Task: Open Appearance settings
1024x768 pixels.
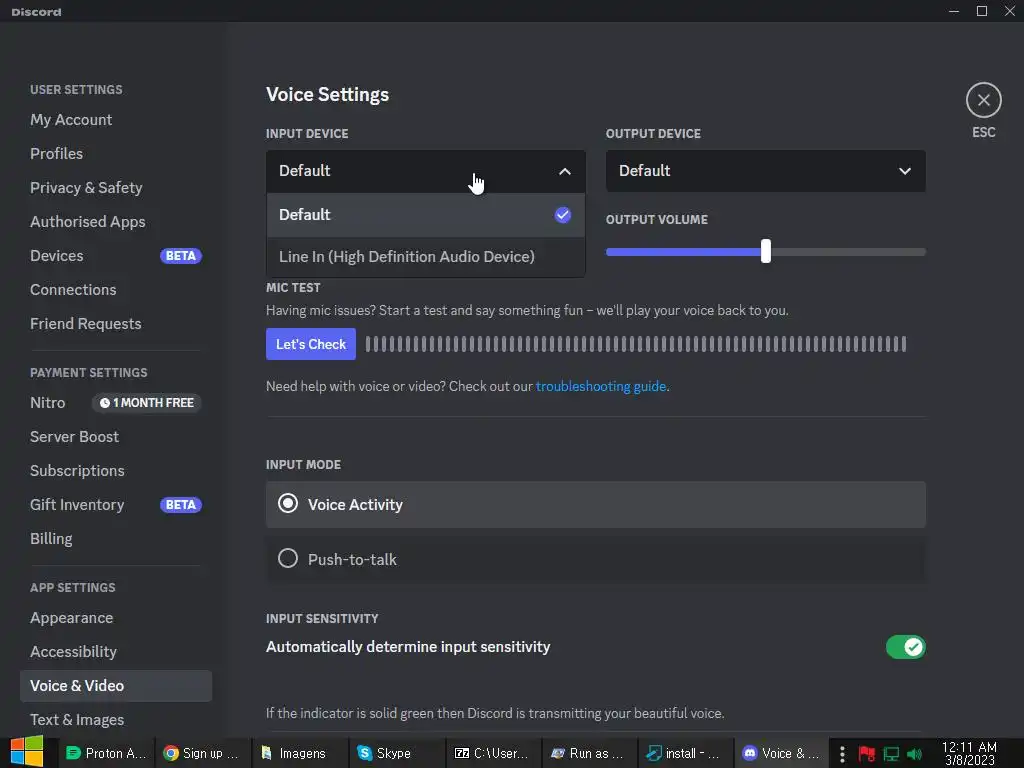Action: (72, 618)
